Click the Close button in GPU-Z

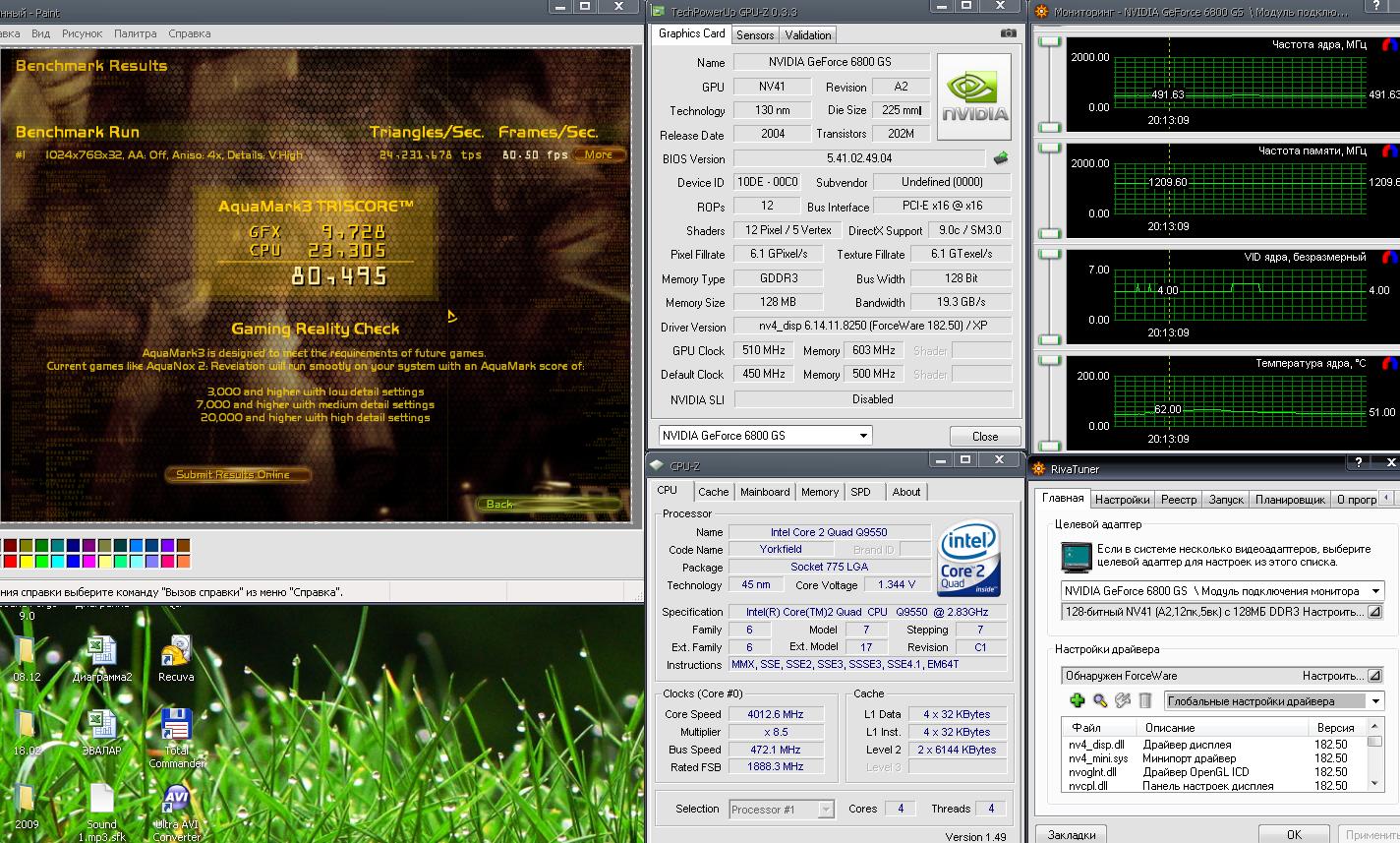tap(985, 437)
